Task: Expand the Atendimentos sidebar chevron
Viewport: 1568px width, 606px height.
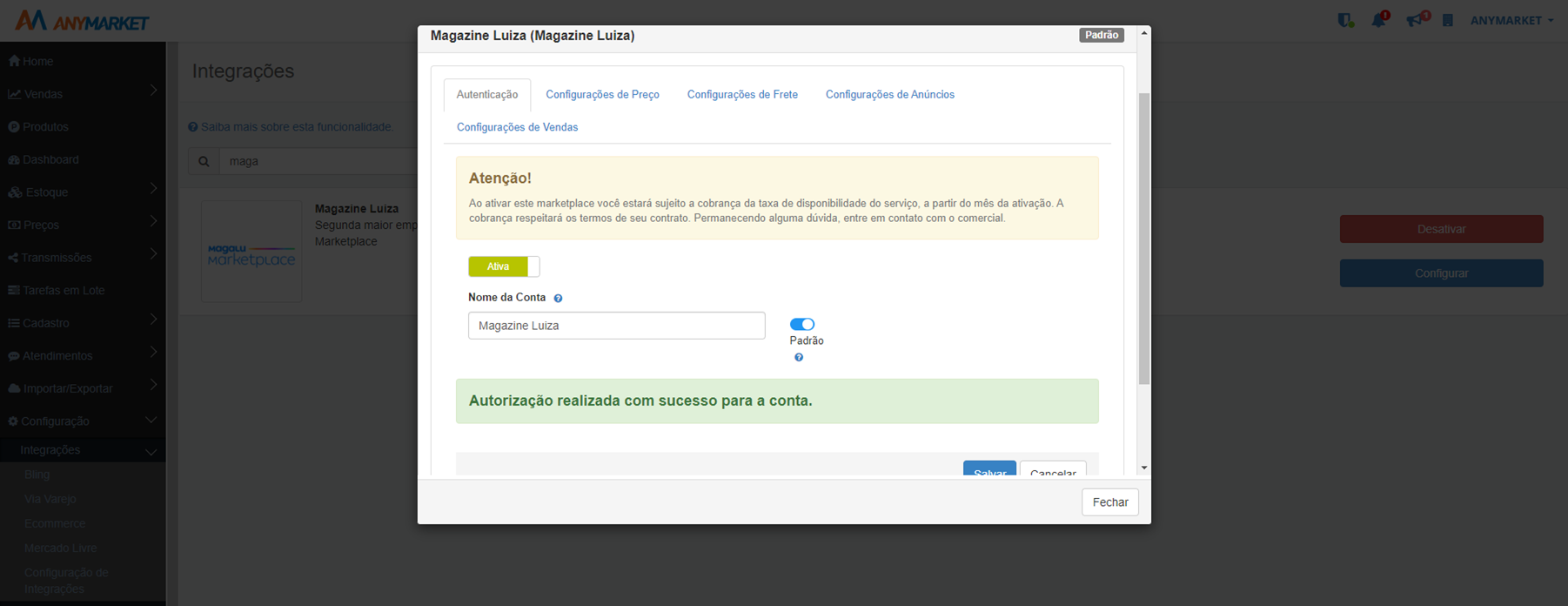Action: coord(153,353)
